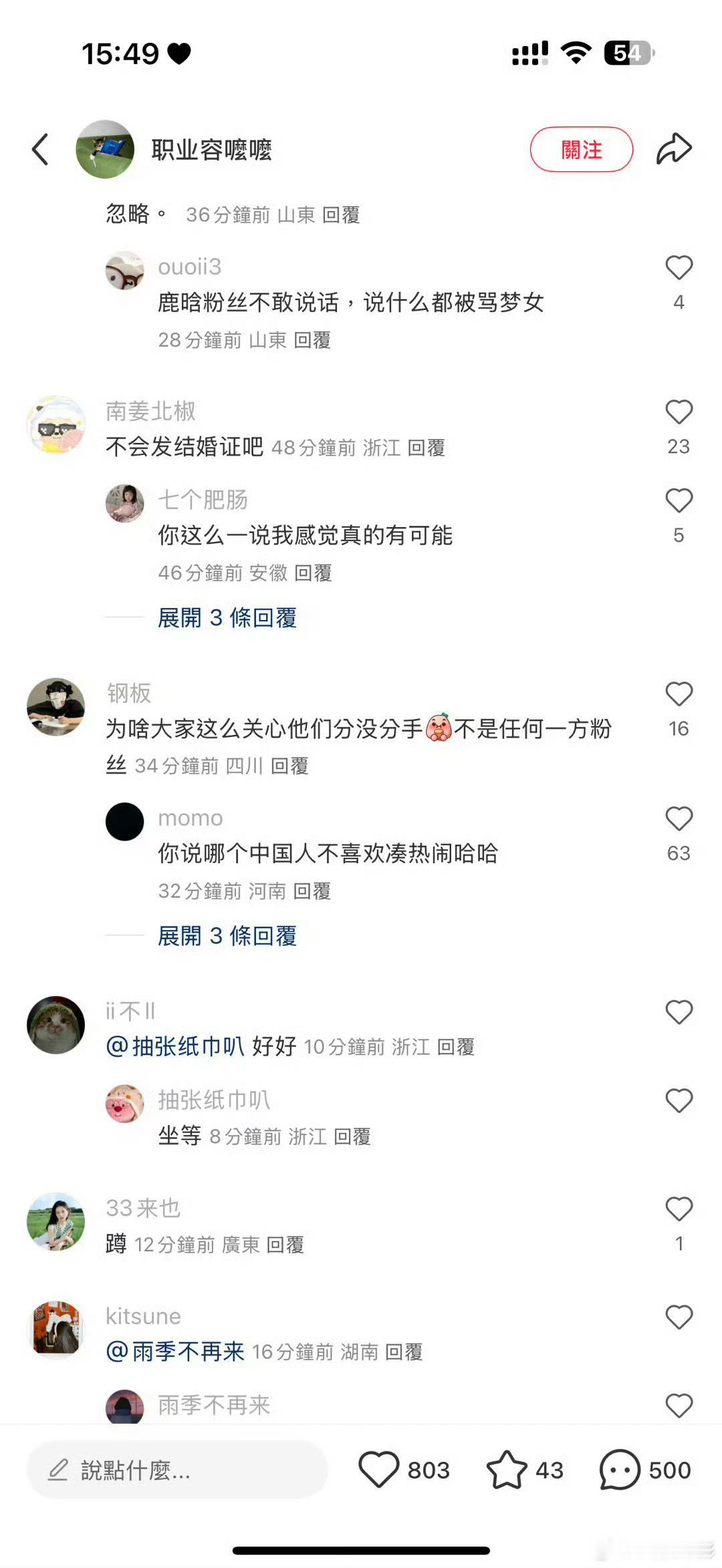
Task: Open the comments bubble icon showing 500
Action: (x=620, y=1469)
